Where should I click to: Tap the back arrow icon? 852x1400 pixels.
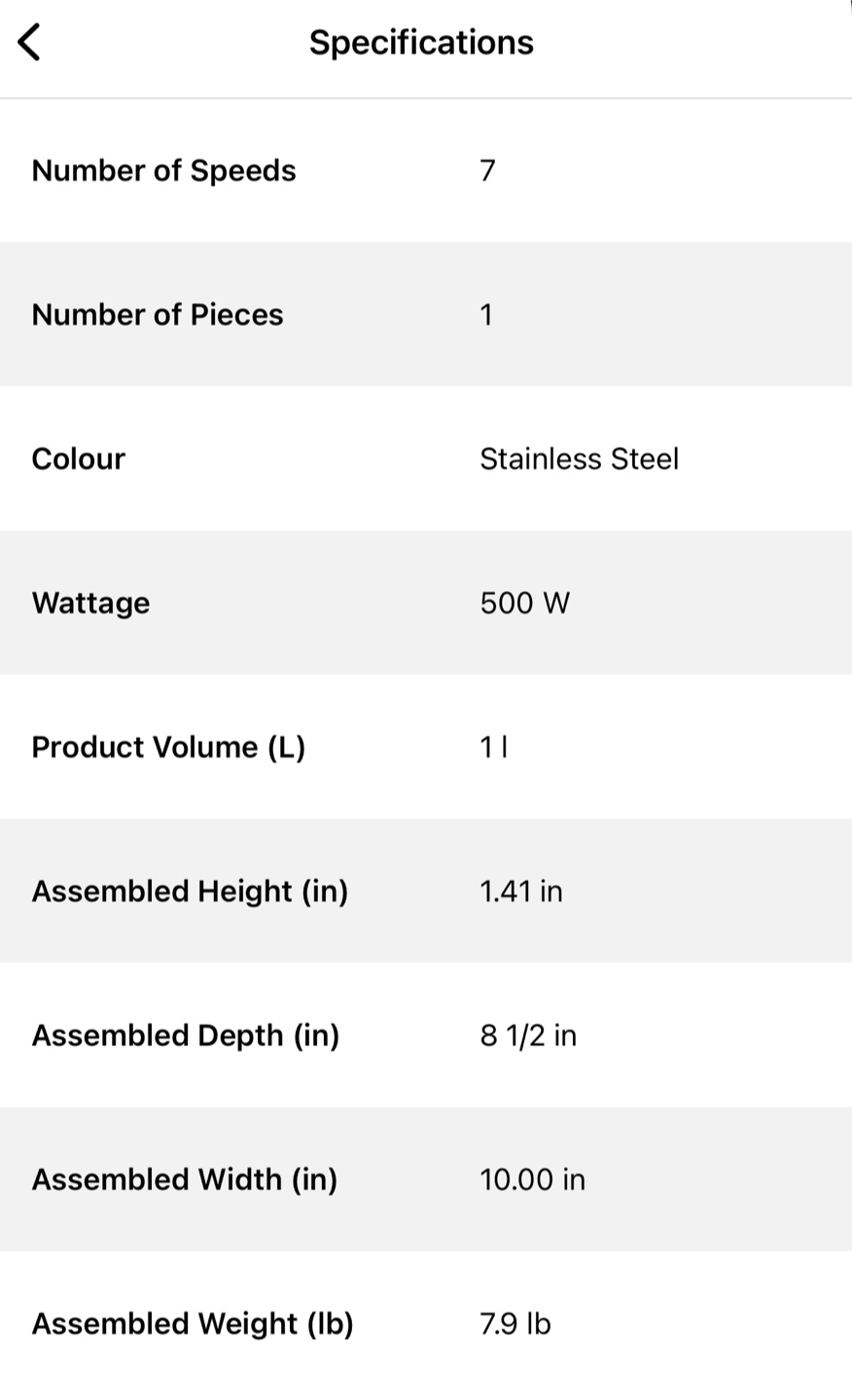tap(30, 43)
